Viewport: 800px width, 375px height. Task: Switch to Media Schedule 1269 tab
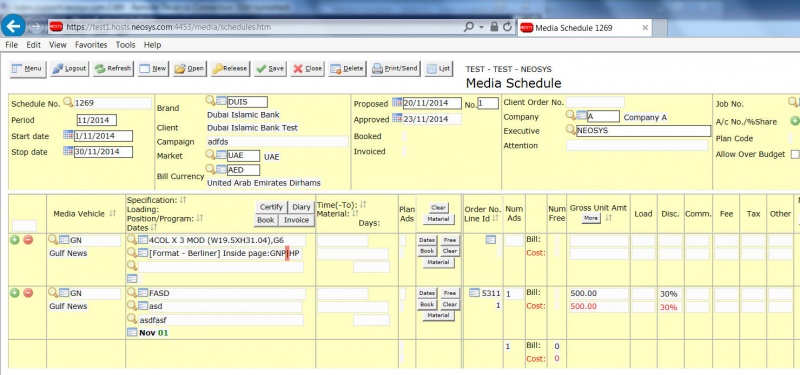point(584,28)
